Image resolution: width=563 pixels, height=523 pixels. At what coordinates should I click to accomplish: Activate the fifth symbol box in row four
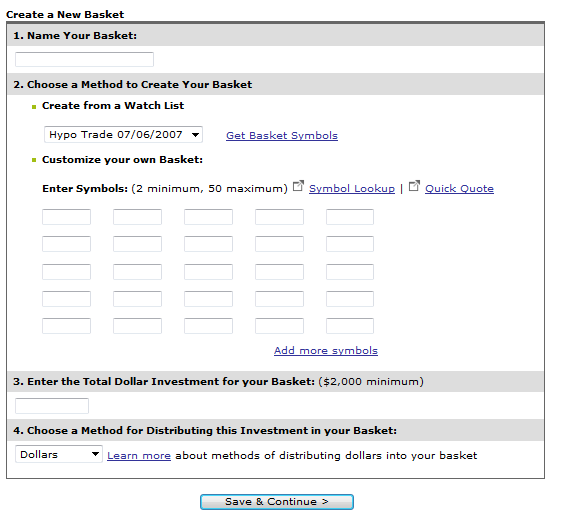(350, 299)
